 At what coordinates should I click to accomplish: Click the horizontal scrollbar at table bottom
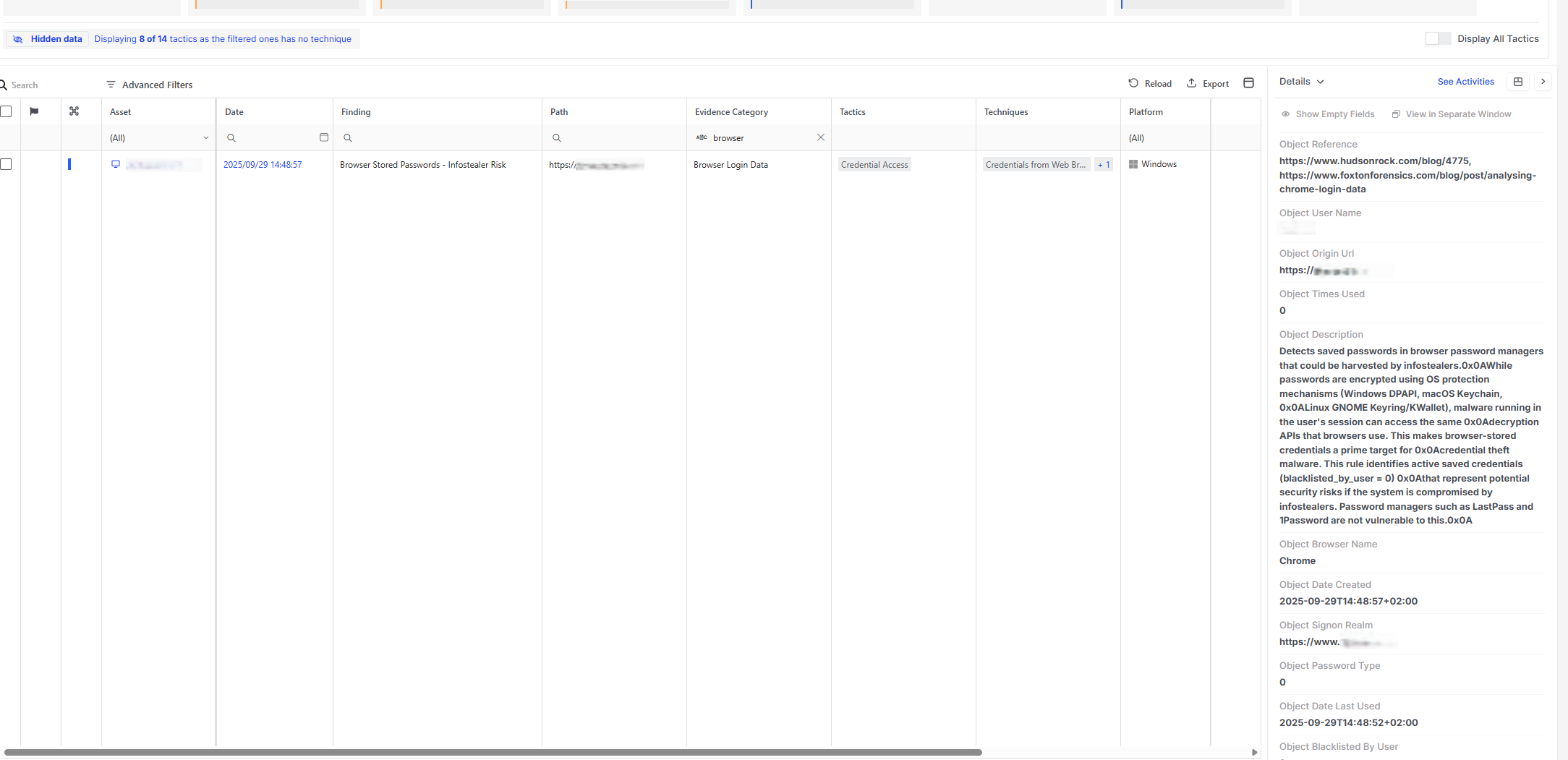[492, 752]
